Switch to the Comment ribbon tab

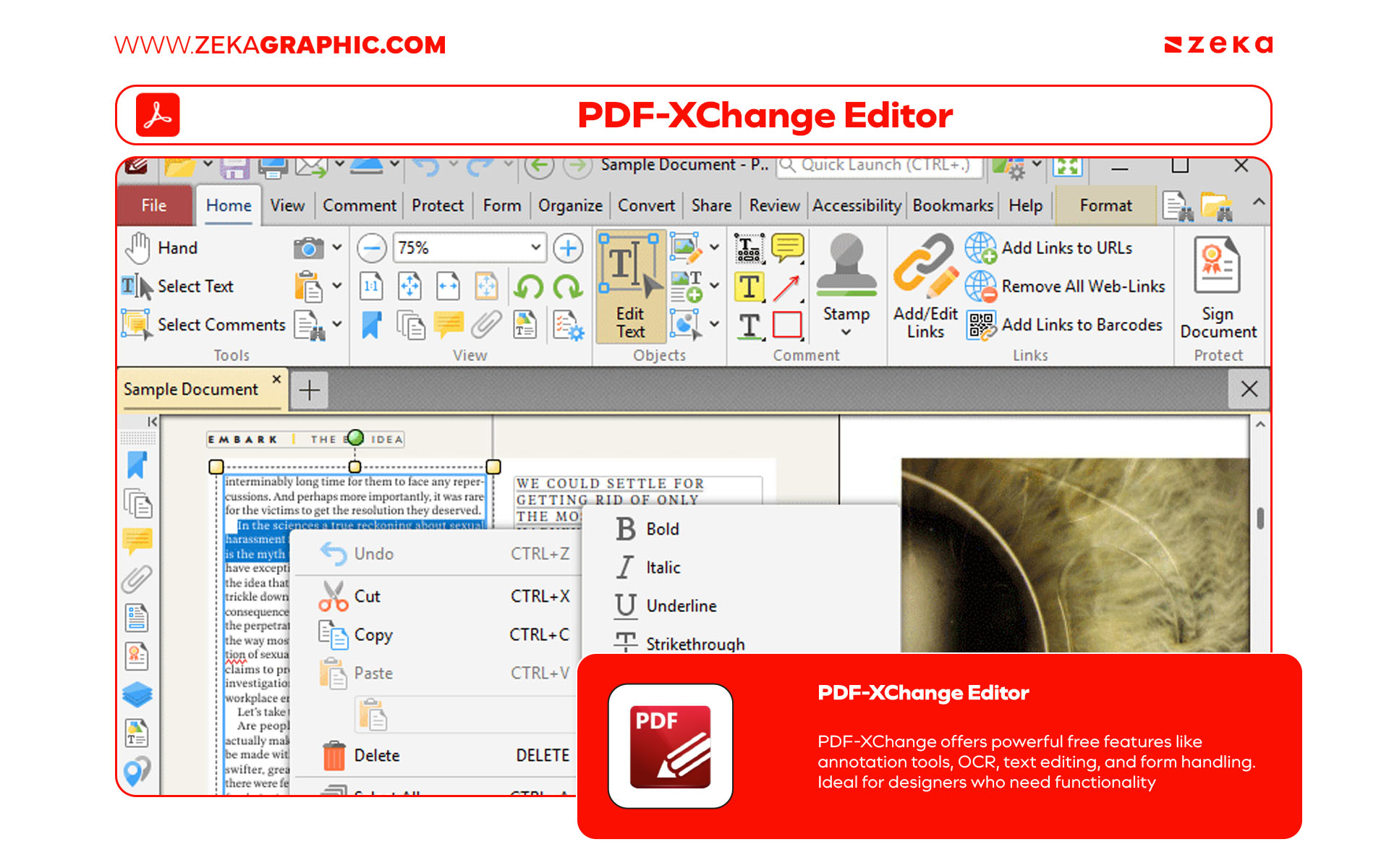[x=360, y=206]
